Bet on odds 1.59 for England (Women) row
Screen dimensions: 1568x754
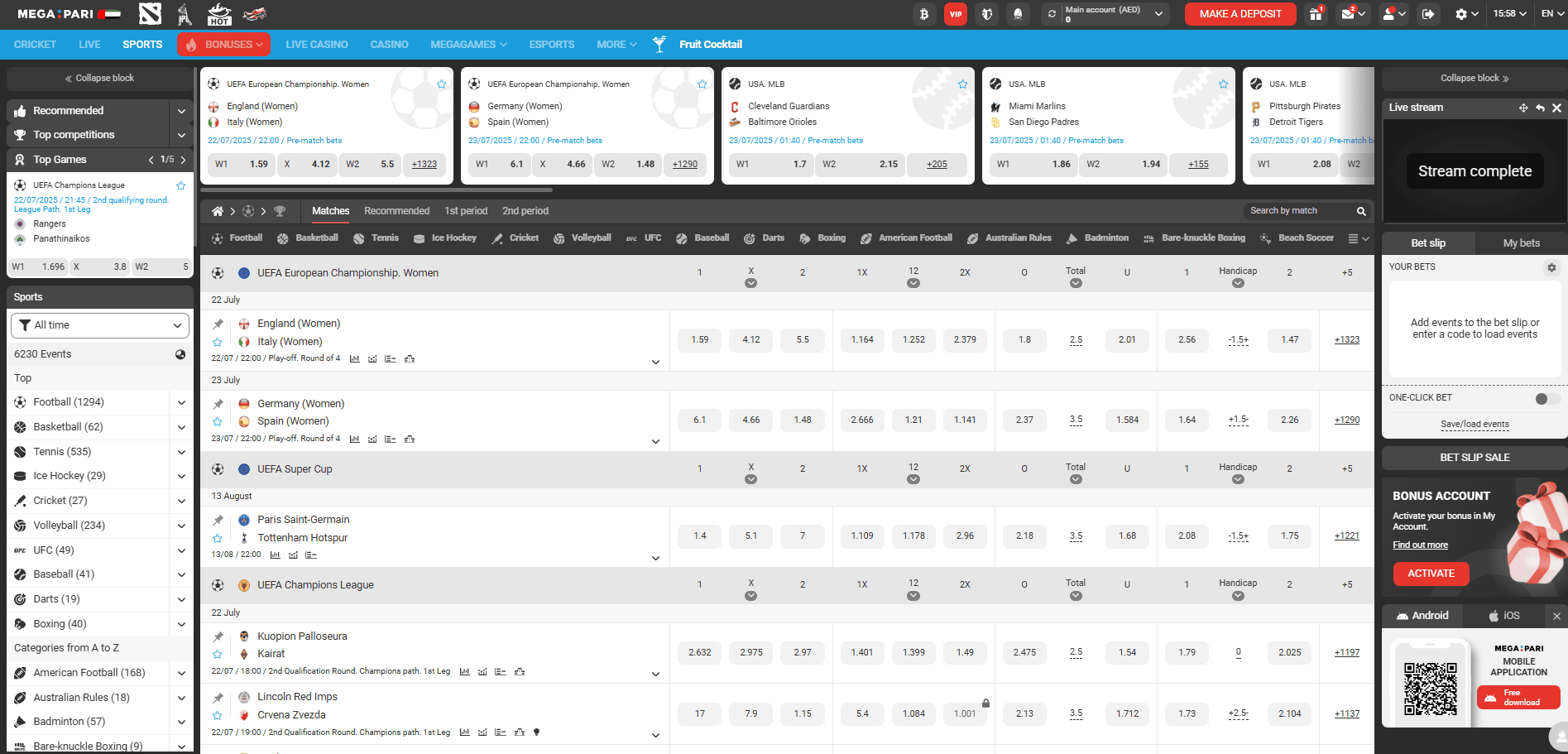point(700,340)
